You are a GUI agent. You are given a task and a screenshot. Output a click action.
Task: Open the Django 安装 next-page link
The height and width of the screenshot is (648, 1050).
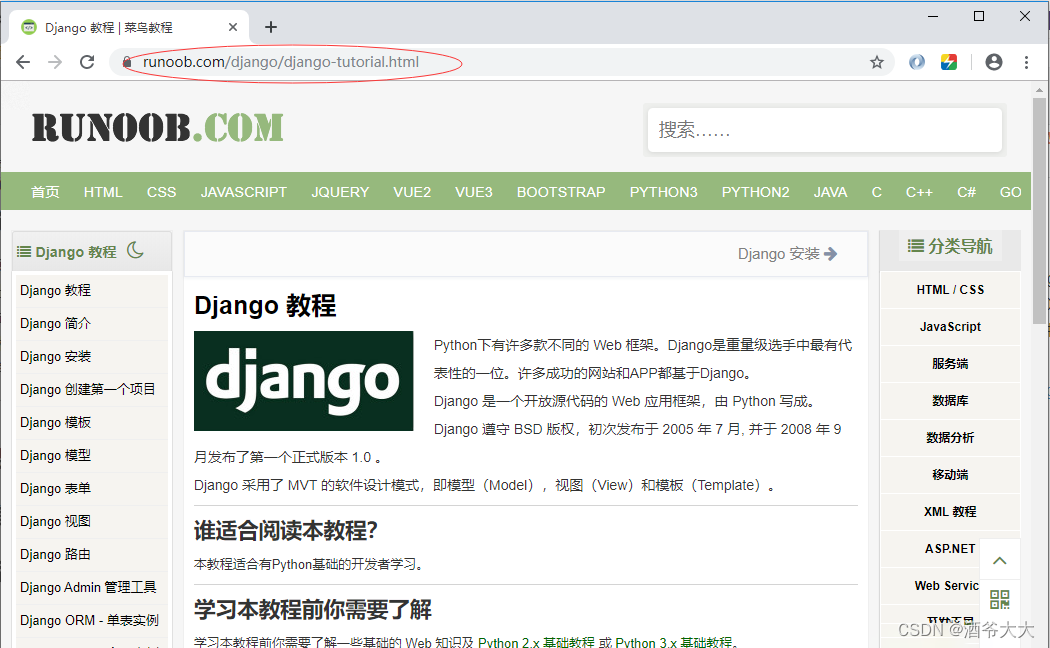(x=789, y=253)
